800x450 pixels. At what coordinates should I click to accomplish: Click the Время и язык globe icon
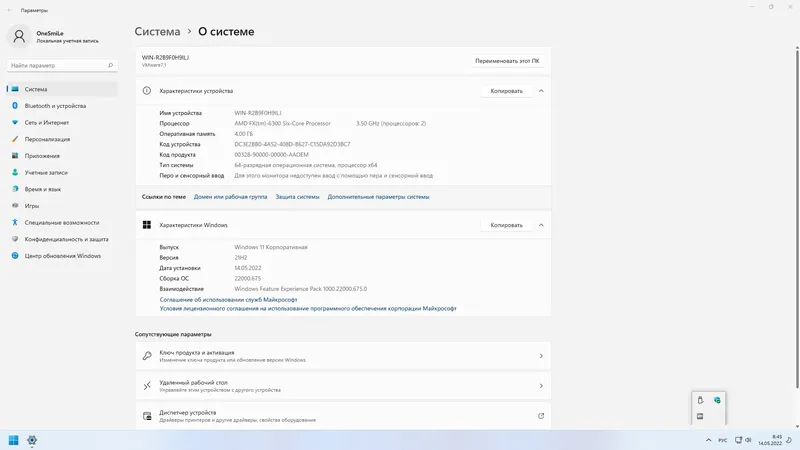[15, 189]
